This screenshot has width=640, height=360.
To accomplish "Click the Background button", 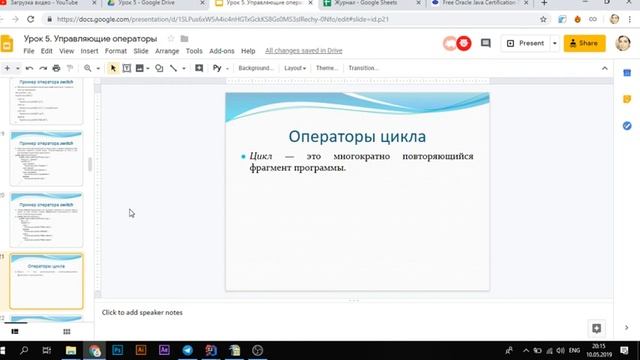I will (x=256, y=68).
